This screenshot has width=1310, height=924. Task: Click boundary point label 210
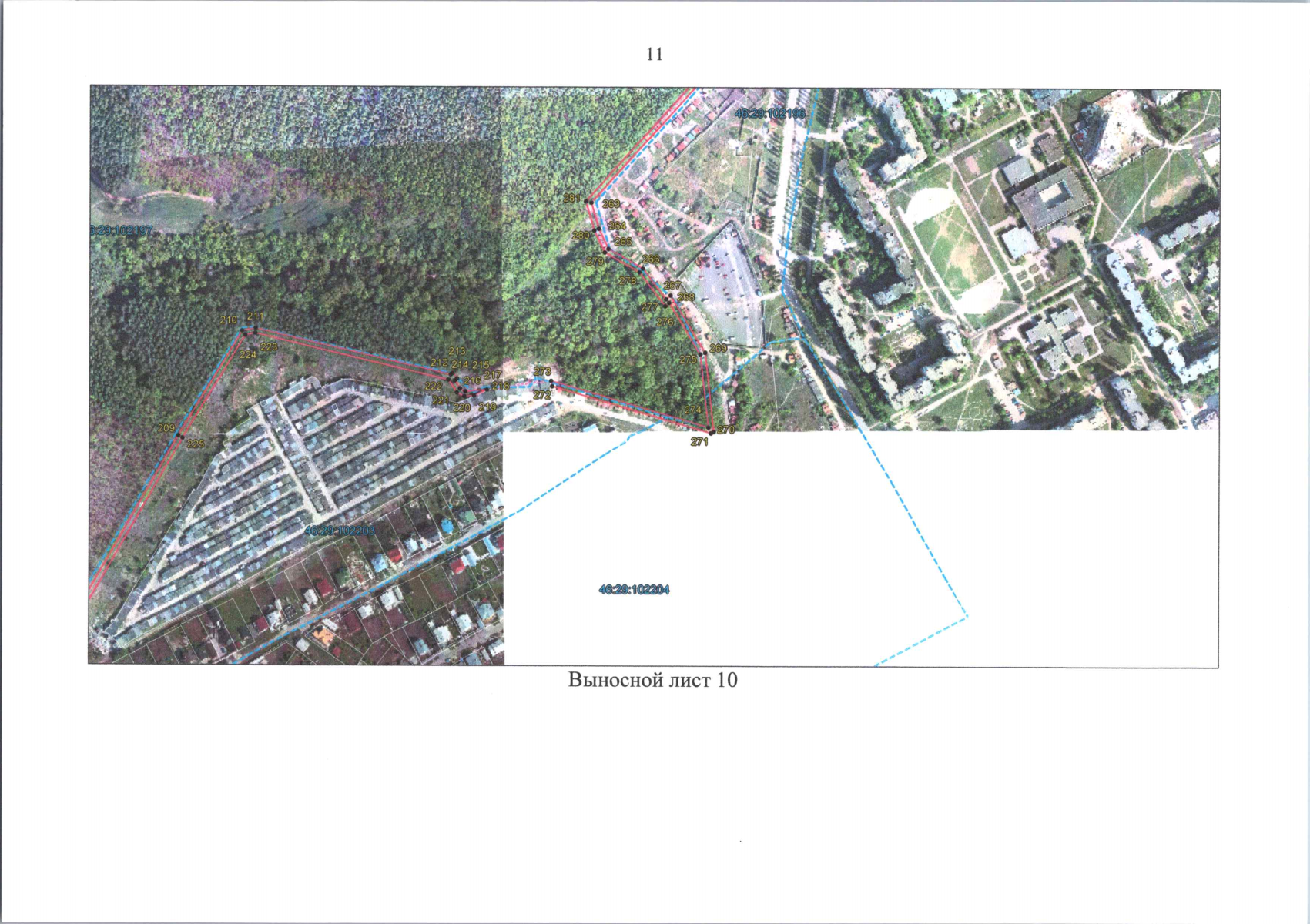click(x=229, y=320)
